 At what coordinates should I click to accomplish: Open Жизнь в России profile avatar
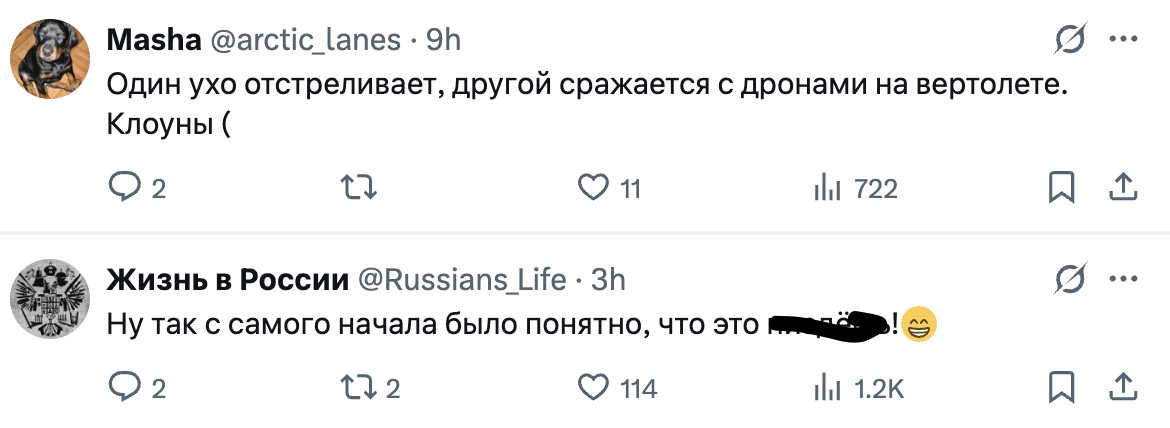pos(50,298)
